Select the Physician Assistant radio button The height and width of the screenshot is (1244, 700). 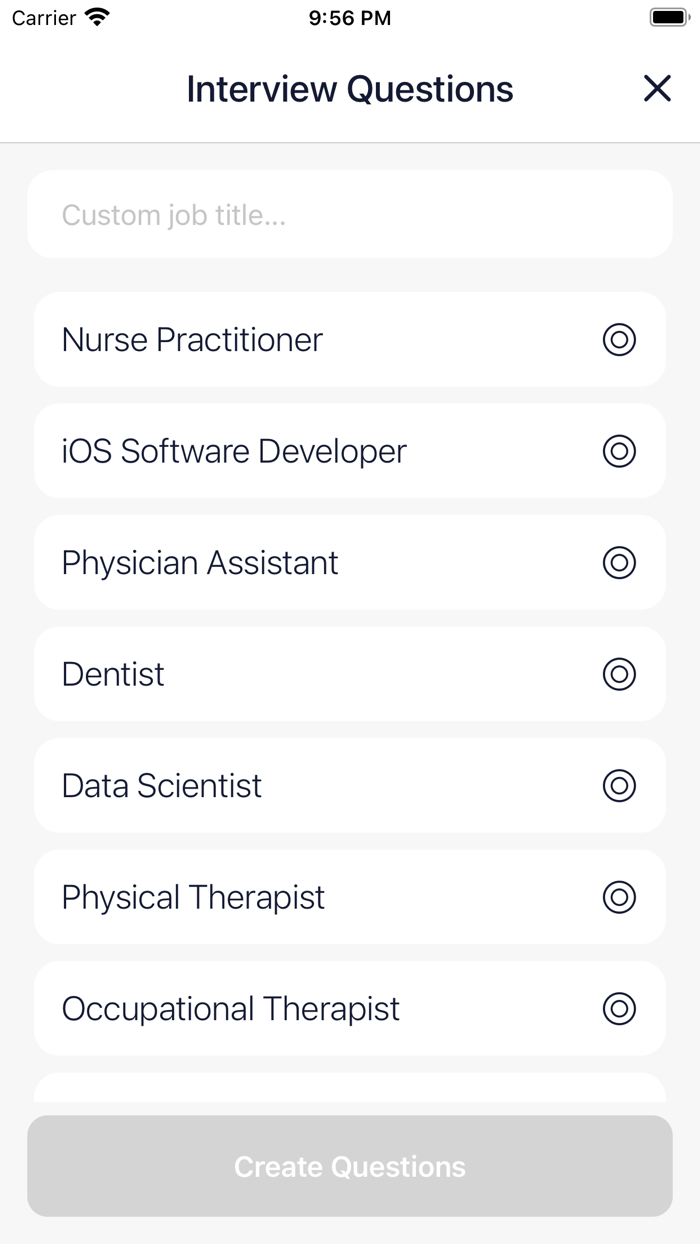pos(619,563)
